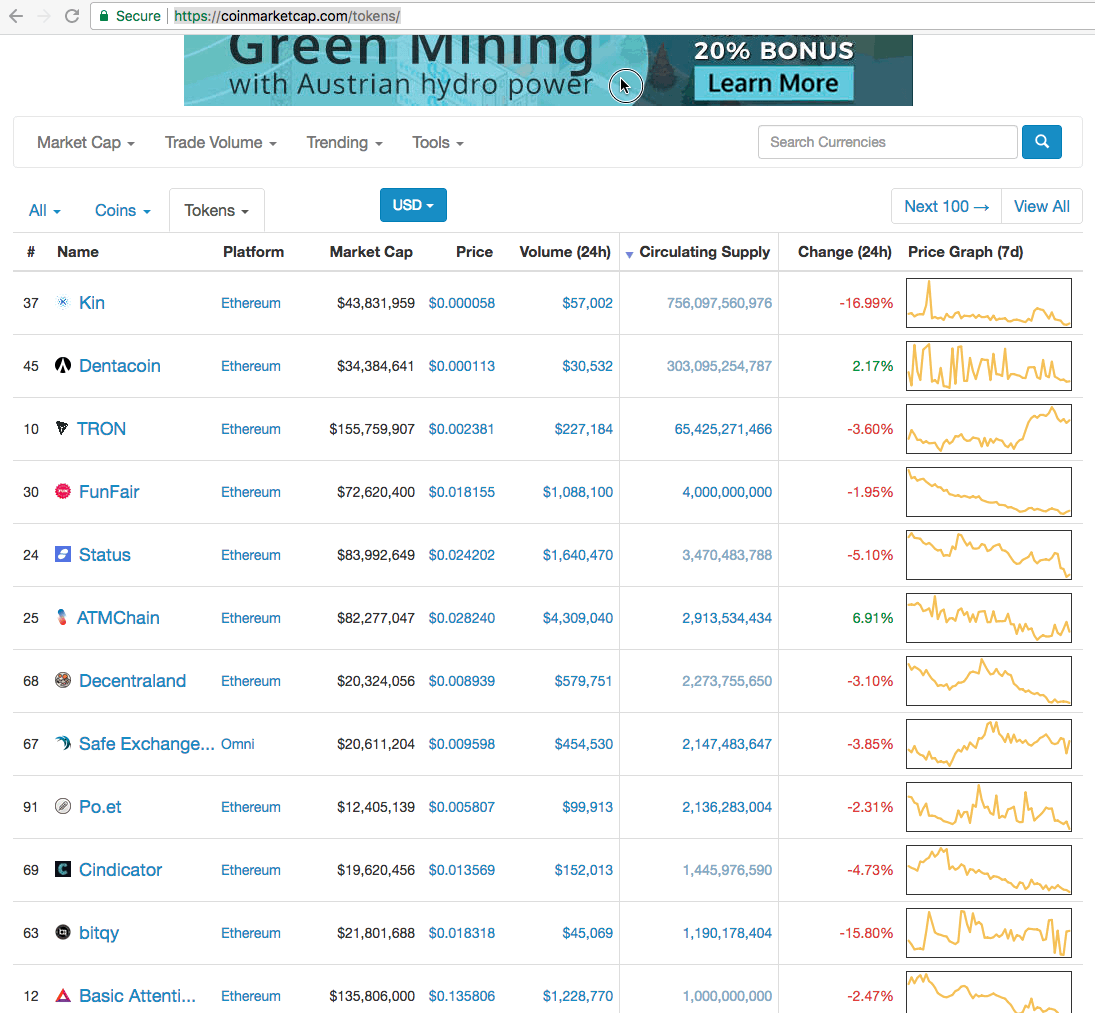
Task: Click the View All button
Action: pos(1041,206)
